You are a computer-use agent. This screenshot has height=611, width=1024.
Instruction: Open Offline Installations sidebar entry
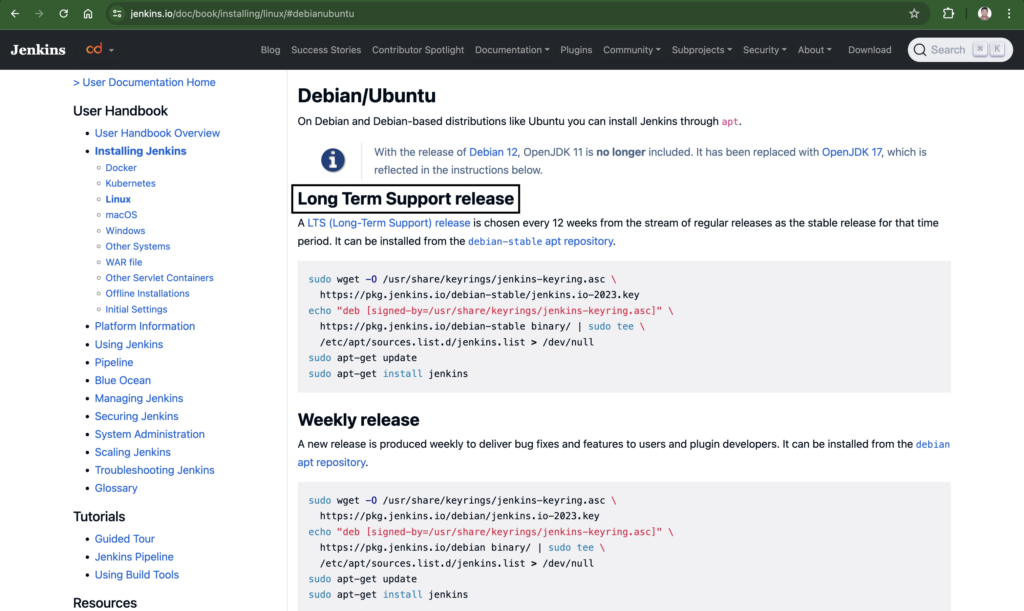148,293
